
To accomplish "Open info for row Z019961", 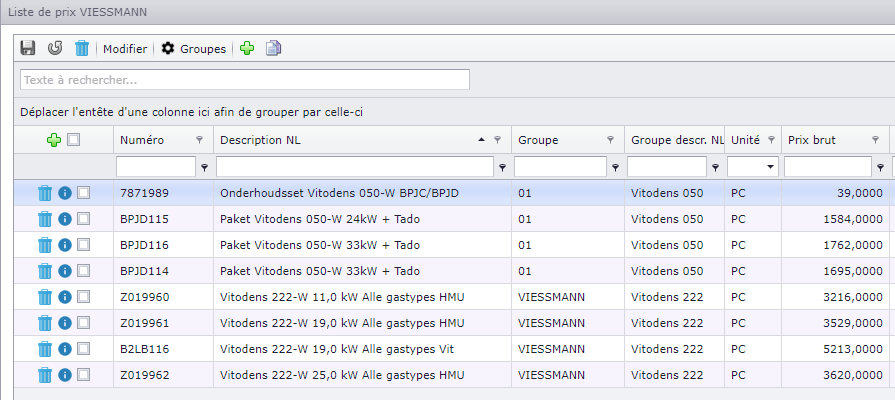I will [65, 323].
